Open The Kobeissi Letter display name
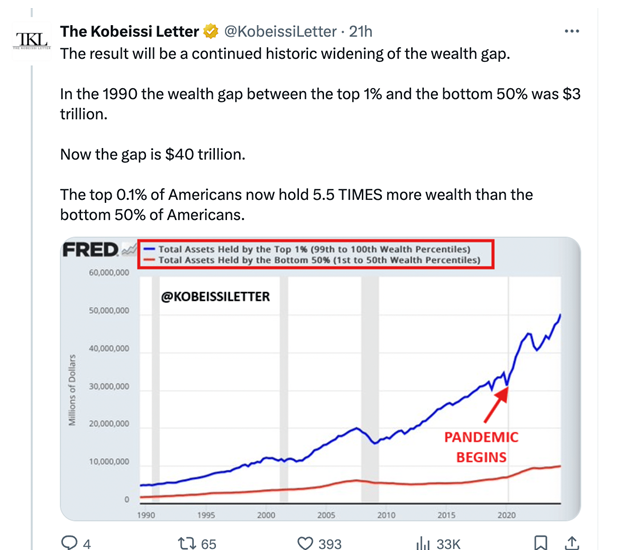This screenshot has width=636, height=560. (x=130, y=31)
